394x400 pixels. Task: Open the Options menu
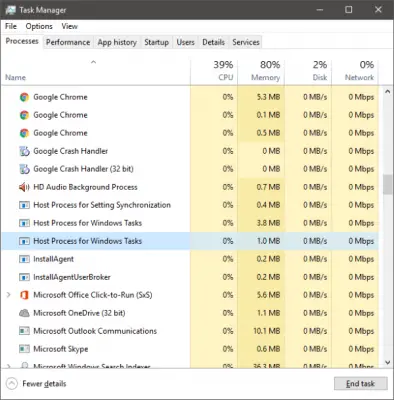(39, 26)
